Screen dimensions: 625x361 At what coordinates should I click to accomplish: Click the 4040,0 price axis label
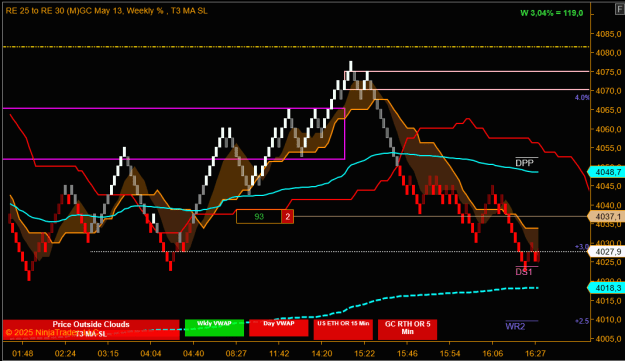click(x=608, y=205)
